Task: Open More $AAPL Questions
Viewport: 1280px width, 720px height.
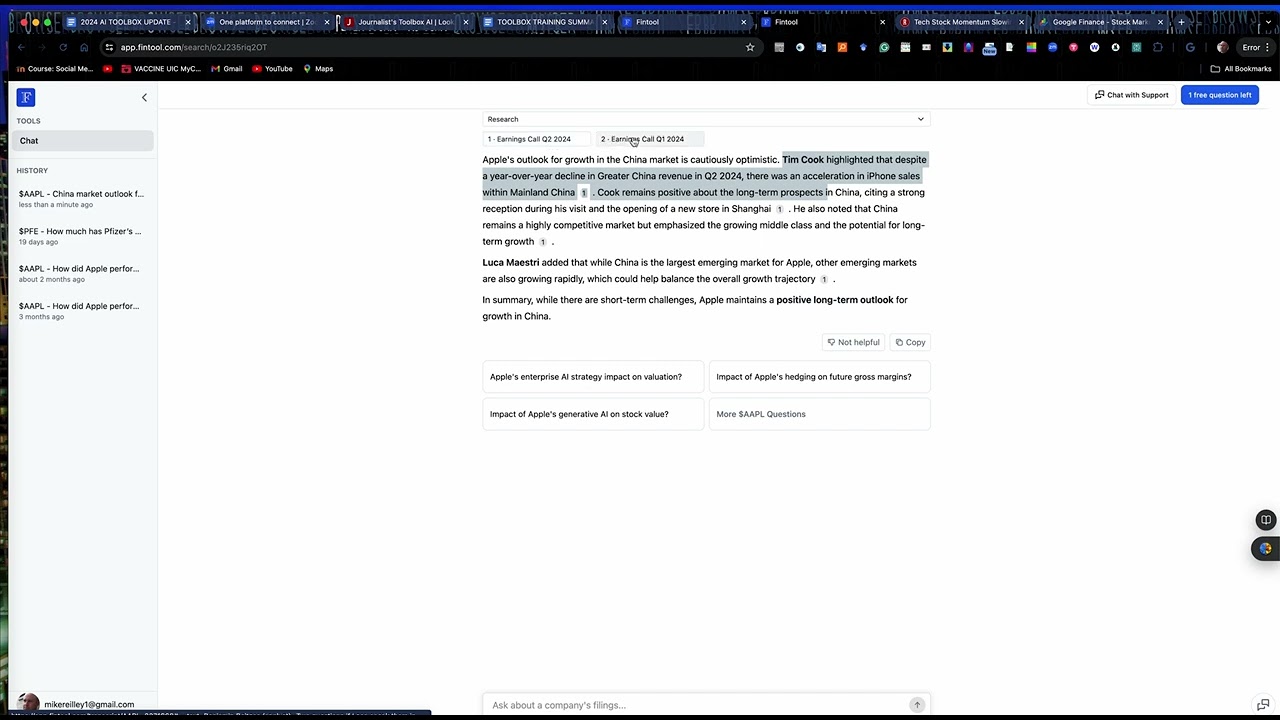Action: (x=819, y=414)
